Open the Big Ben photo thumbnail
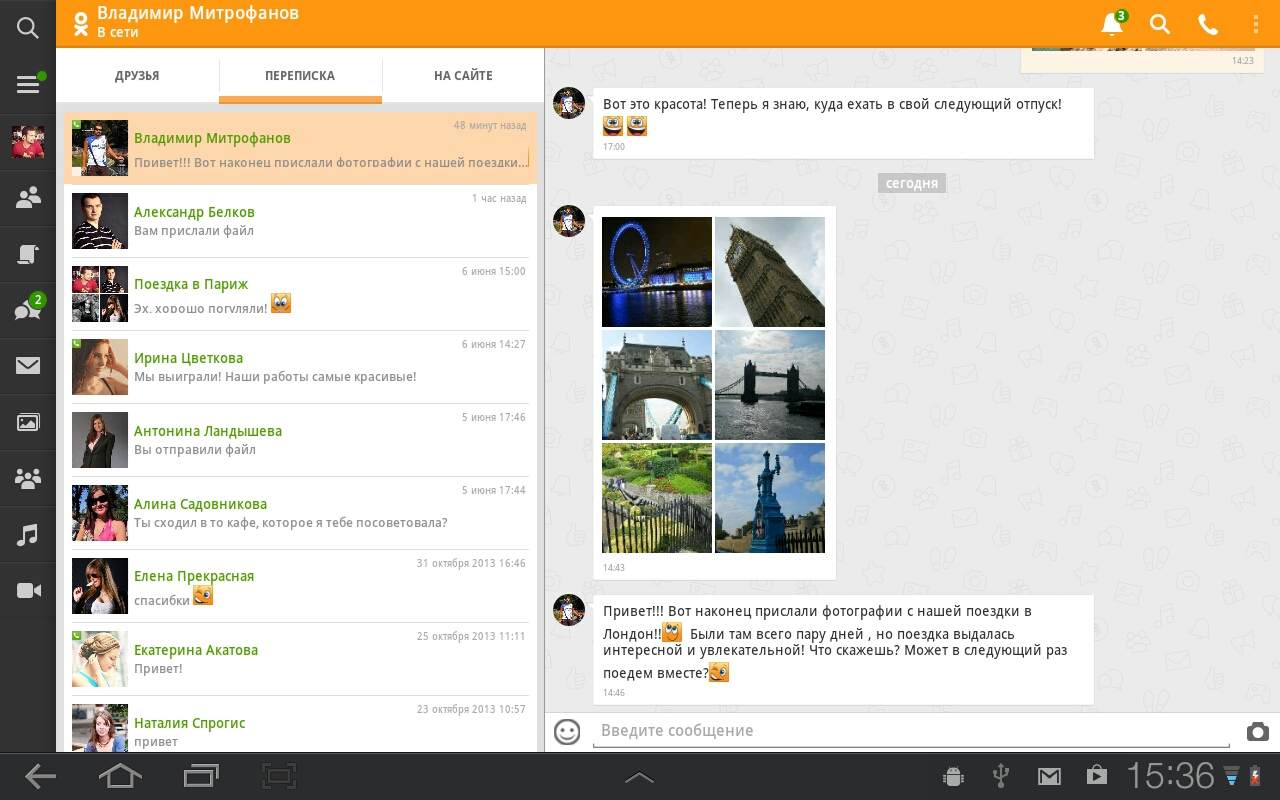 tap(770, 272)
